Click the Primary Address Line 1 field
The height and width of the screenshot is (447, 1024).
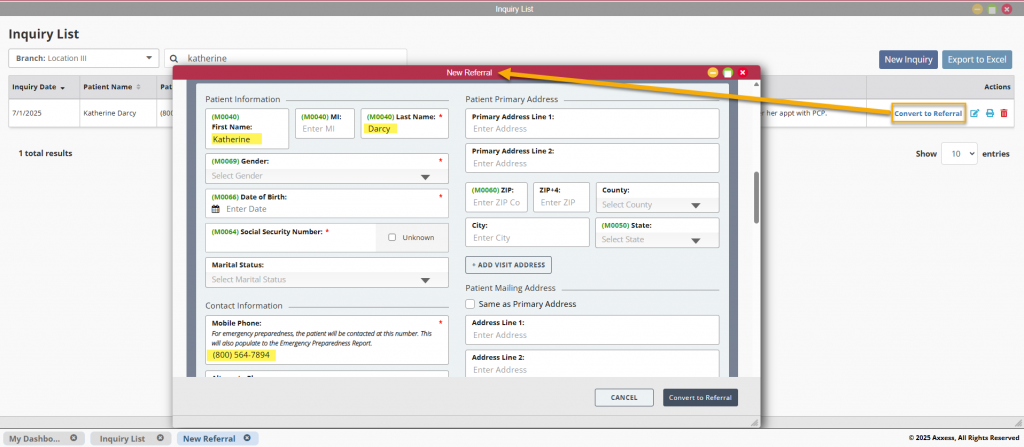[592, 129]
